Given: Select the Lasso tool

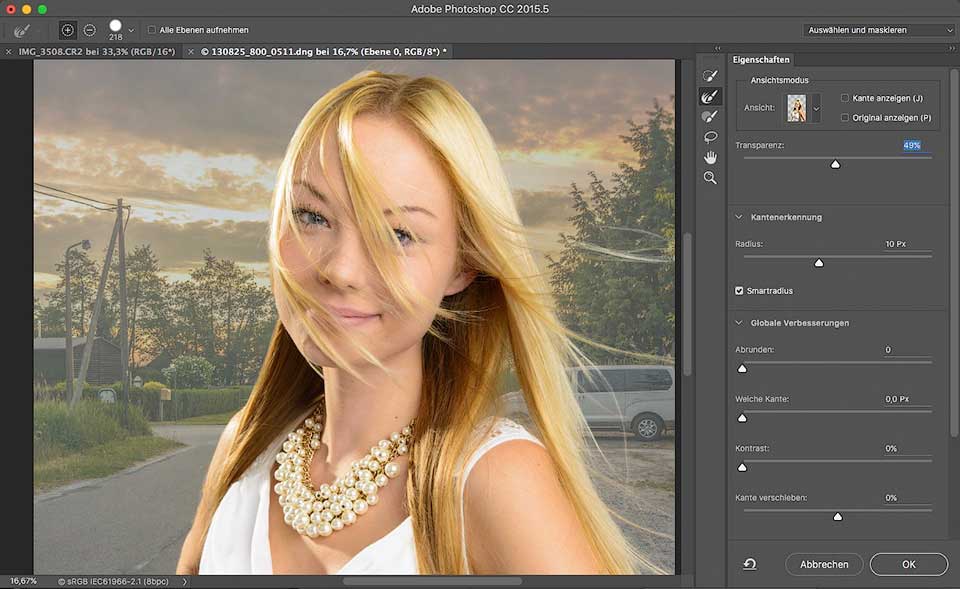Looking at the screenshot, I should pyautogui.click(x=710, y=137).
